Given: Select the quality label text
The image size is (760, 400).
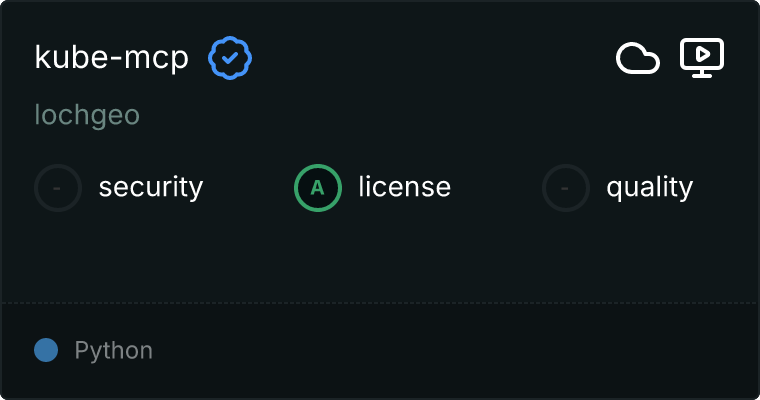Looking at the screenshot, I should point(649,187).
